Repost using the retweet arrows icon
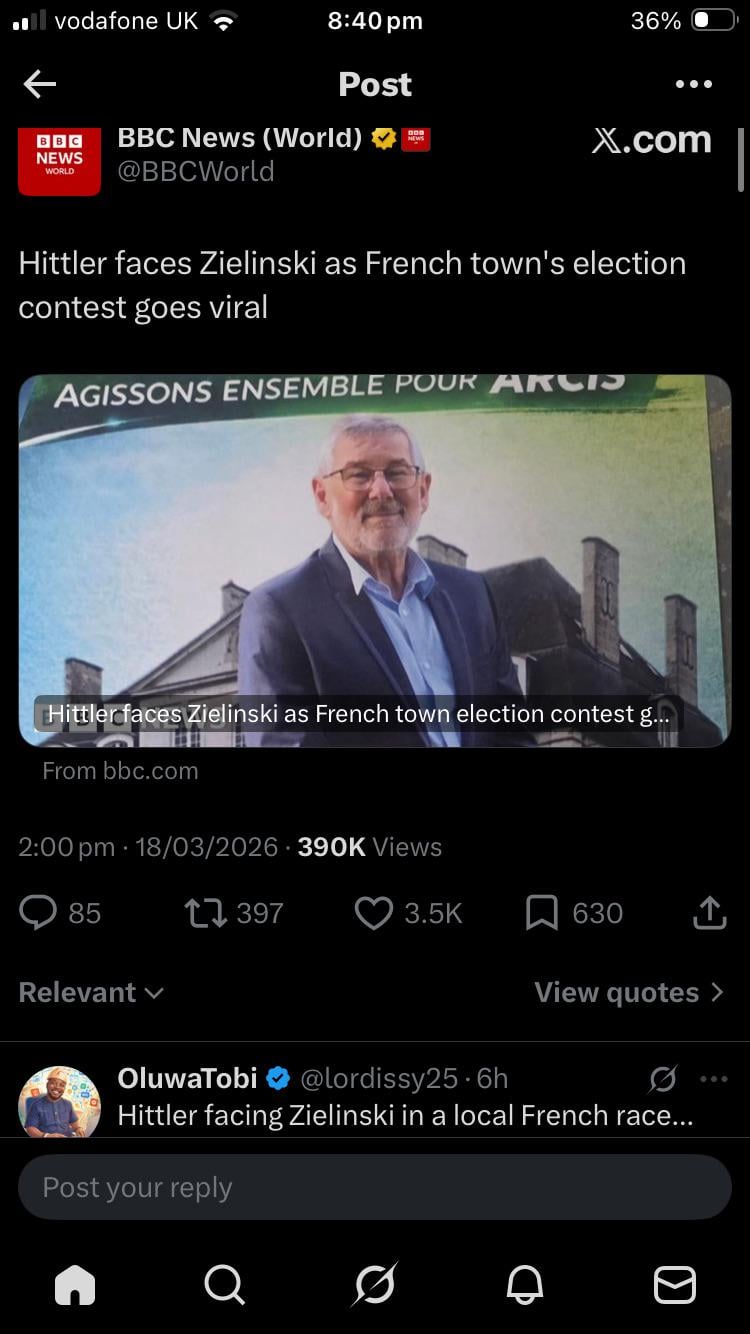Image resolution: width=750 pixels, height=1334 pixels. click(207, 912)
